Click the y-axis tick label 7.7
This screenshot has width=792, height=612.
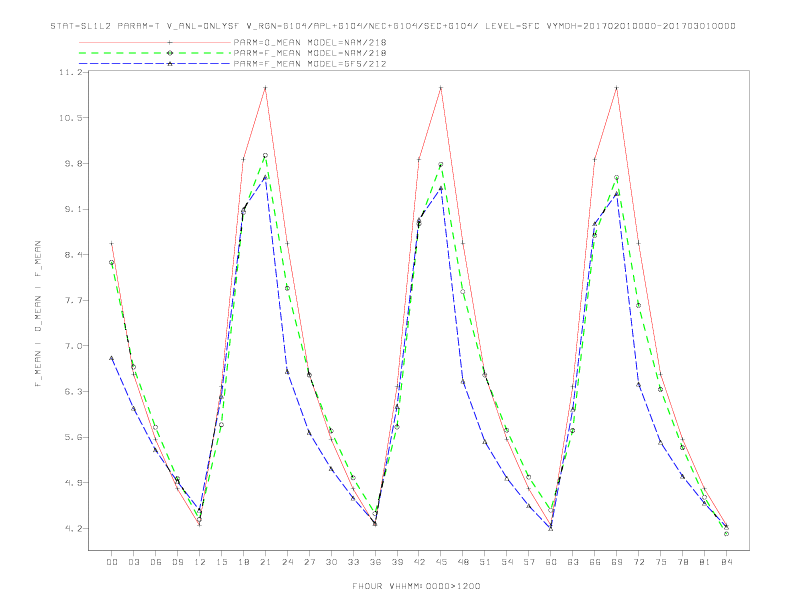point(73,300)
